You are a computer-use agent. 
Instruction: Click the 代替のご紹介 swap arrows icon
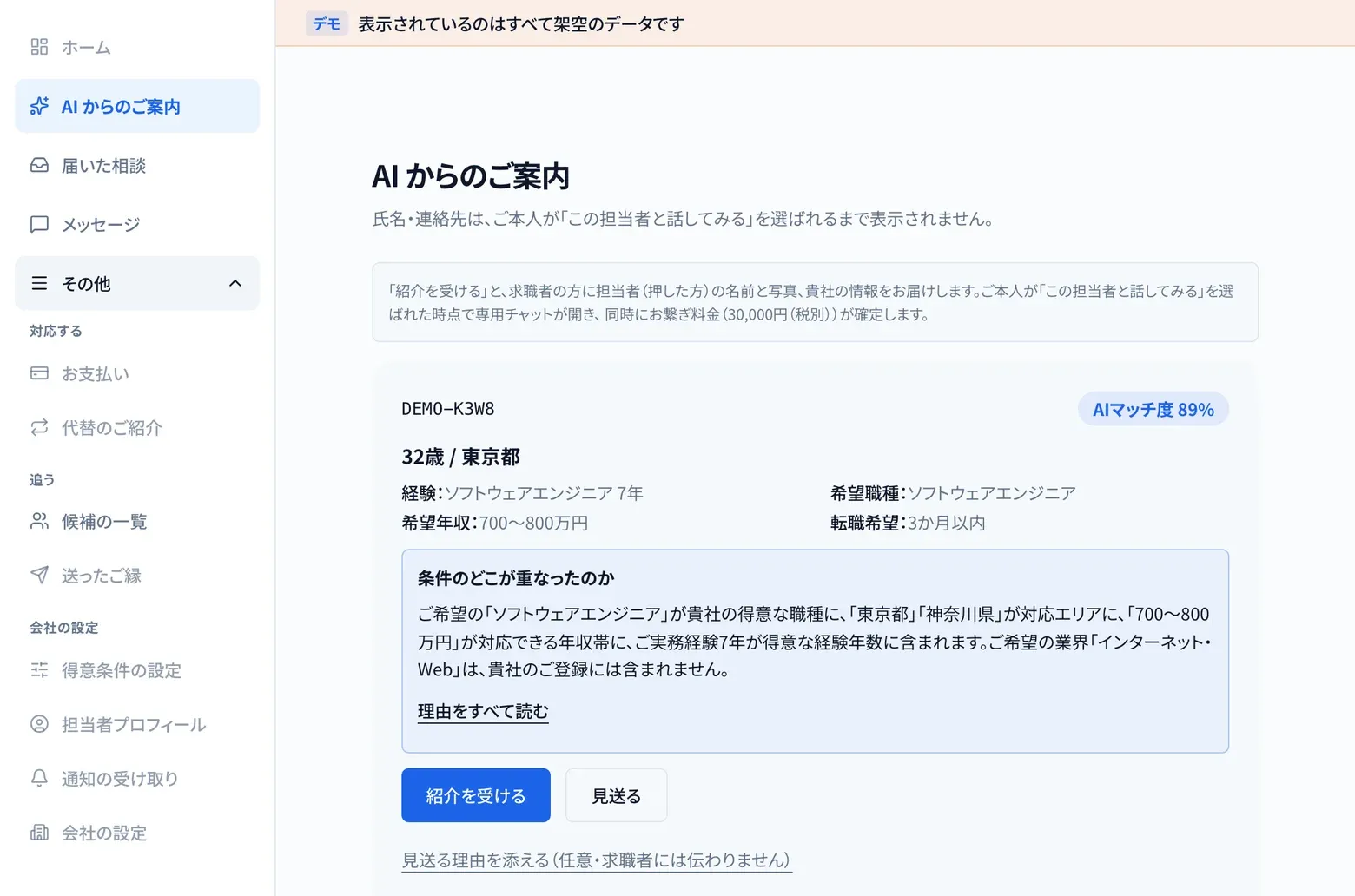tap(39, 427)
